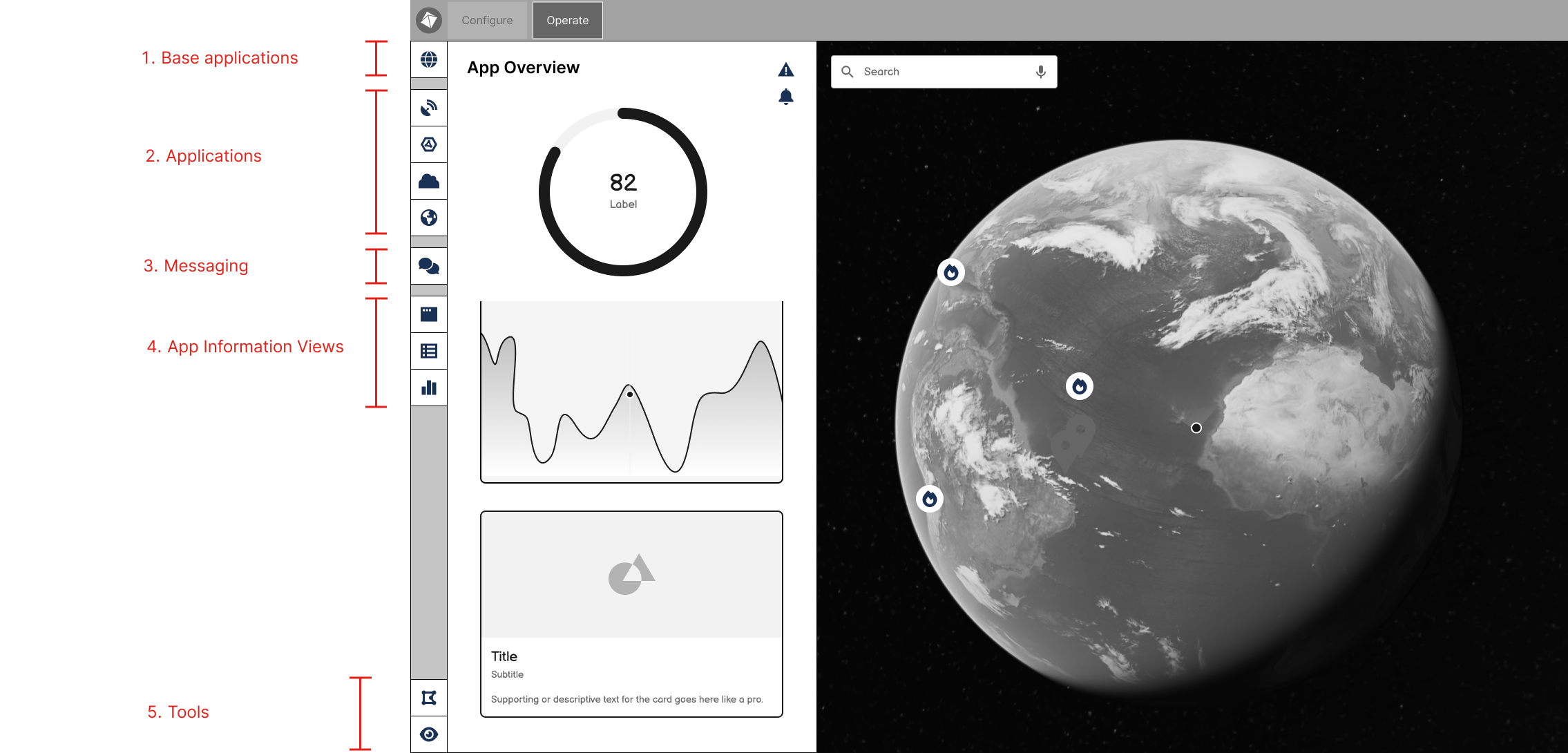The width and height of the screenshot is (1568, 753).
Task: Show the list view information icon
Action: [429, 351]
